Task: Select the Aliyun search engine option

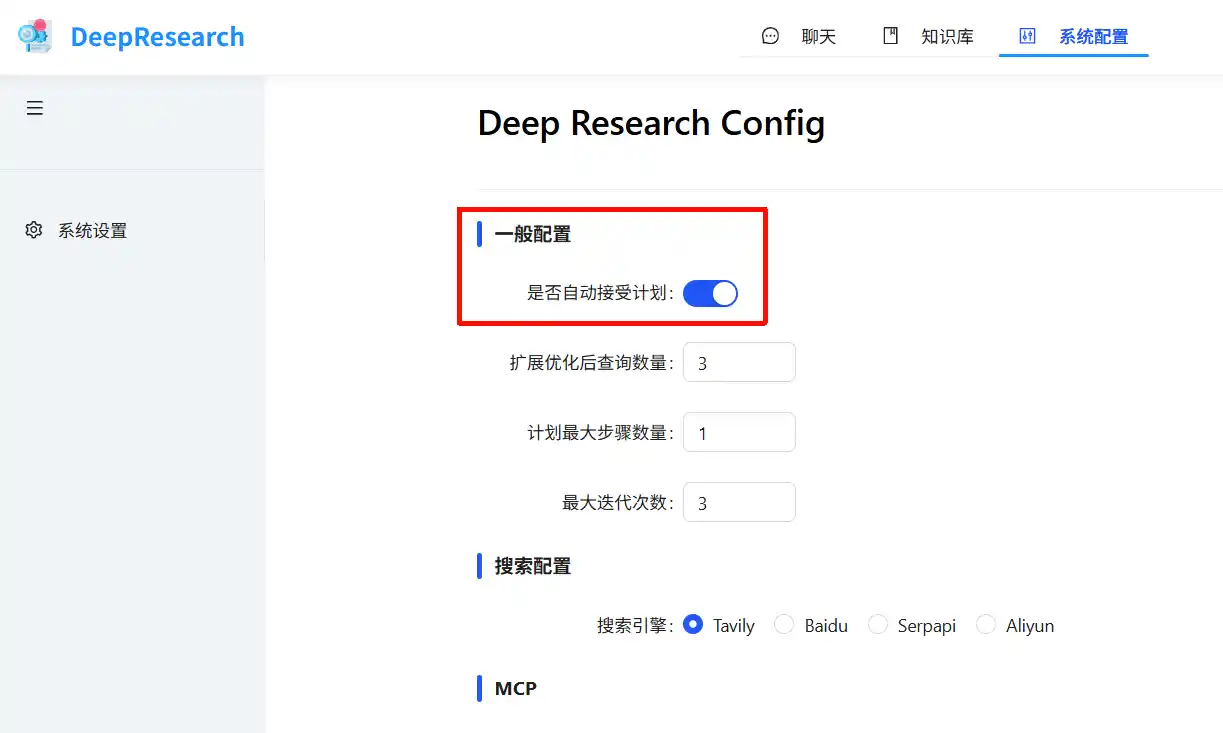Action: pyautogui.click(x=985, y=624)
